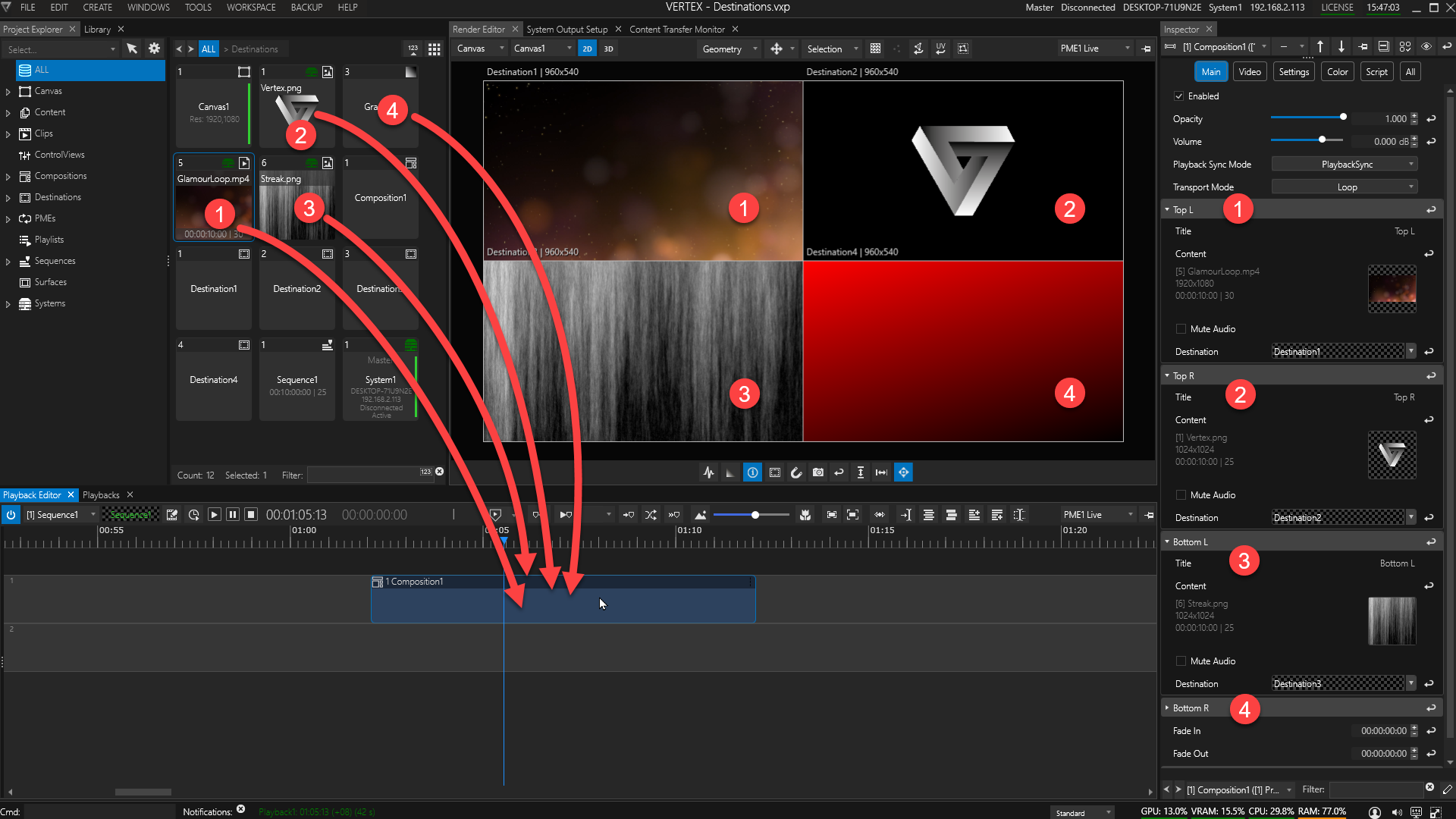Image resolution: width=1456 pixels, height=819 pixels.
Task: Switch to the System Output Setup tab
Action: click(567, 29)
